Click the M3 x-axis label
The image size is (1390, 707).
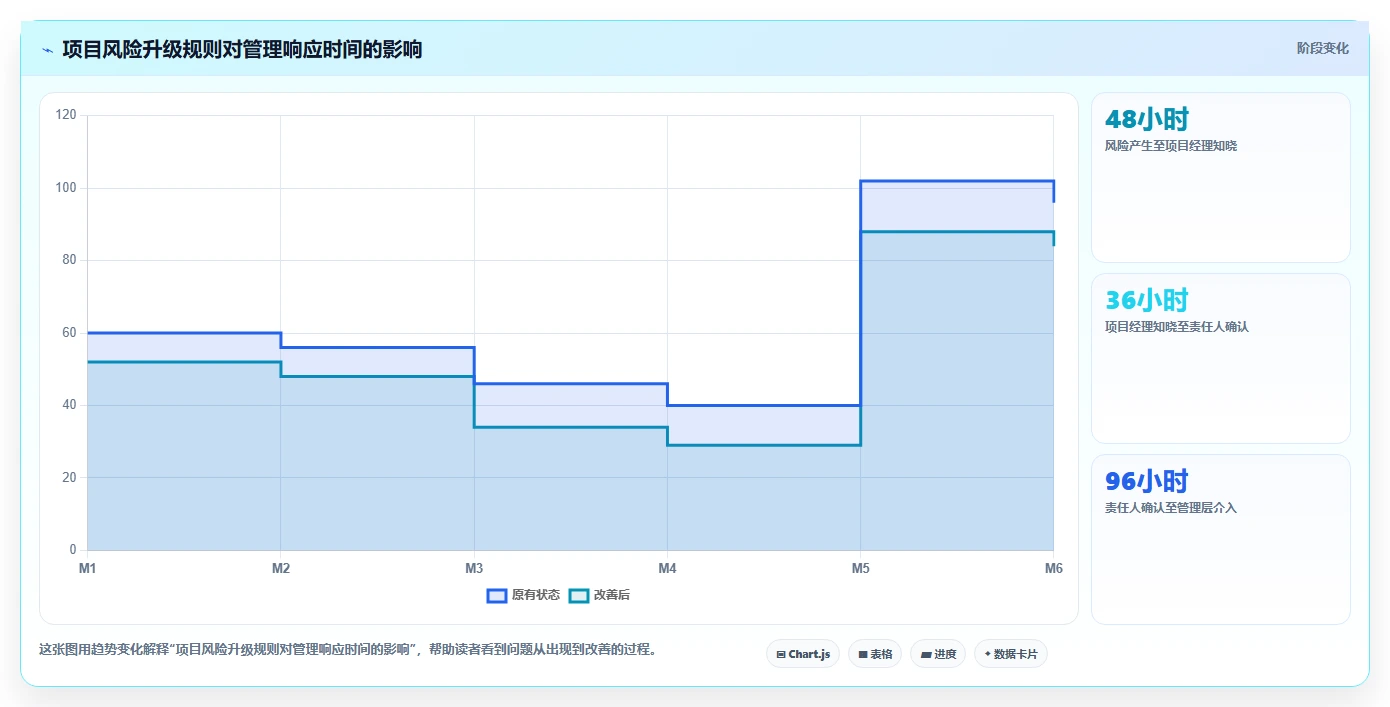(474, 568)
